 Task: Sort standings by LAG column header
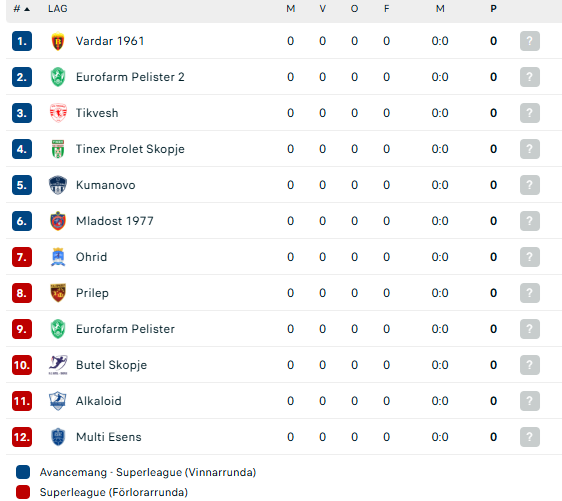(58, 9)
